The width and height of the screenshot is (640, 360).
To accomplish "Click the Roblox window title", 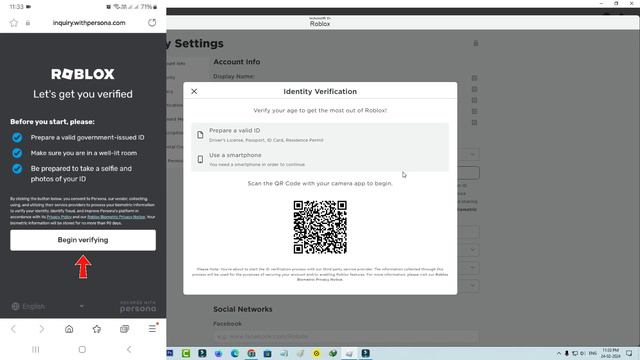I will tap(320, 24).
